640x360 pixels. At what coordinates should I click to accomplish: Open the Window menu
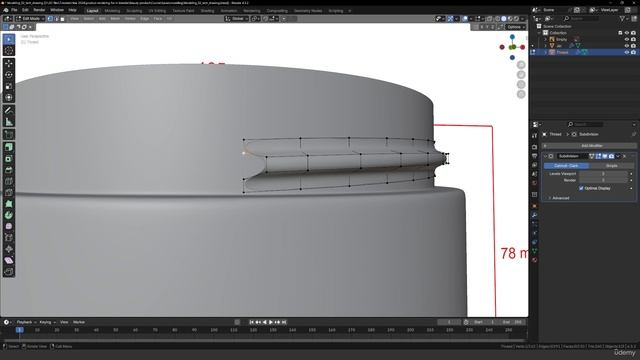(57, 10)
